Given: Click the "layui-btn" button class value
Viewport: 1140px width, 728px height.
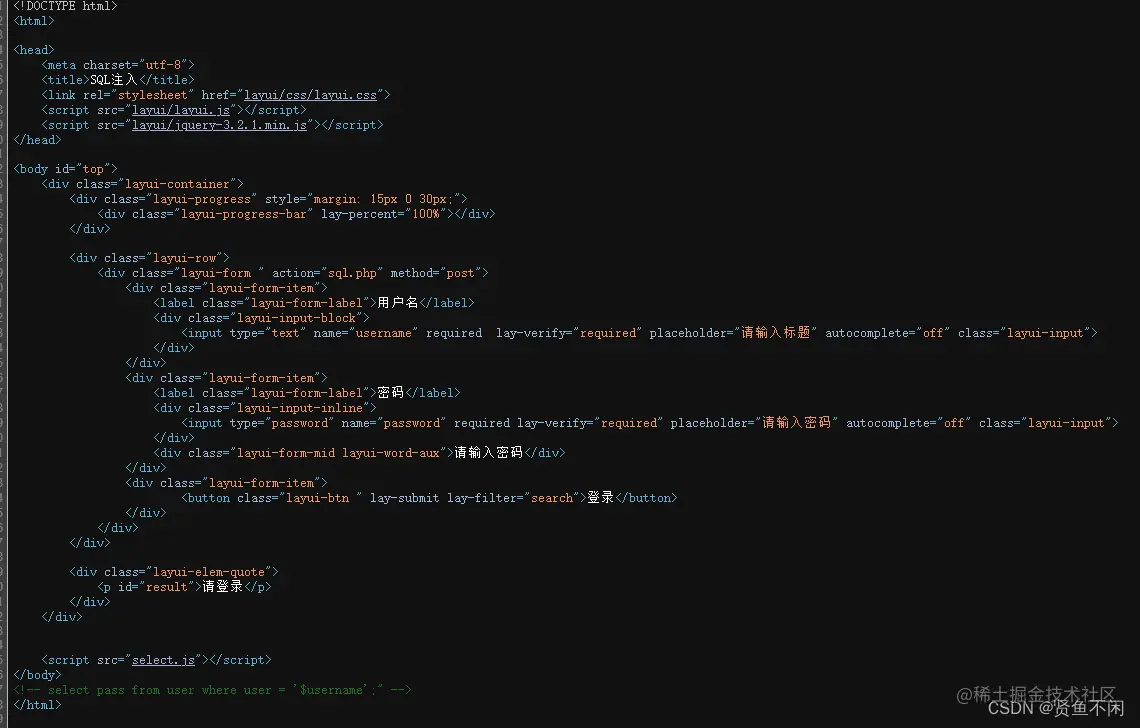Looking at the screenshot, I should (321, 498).
